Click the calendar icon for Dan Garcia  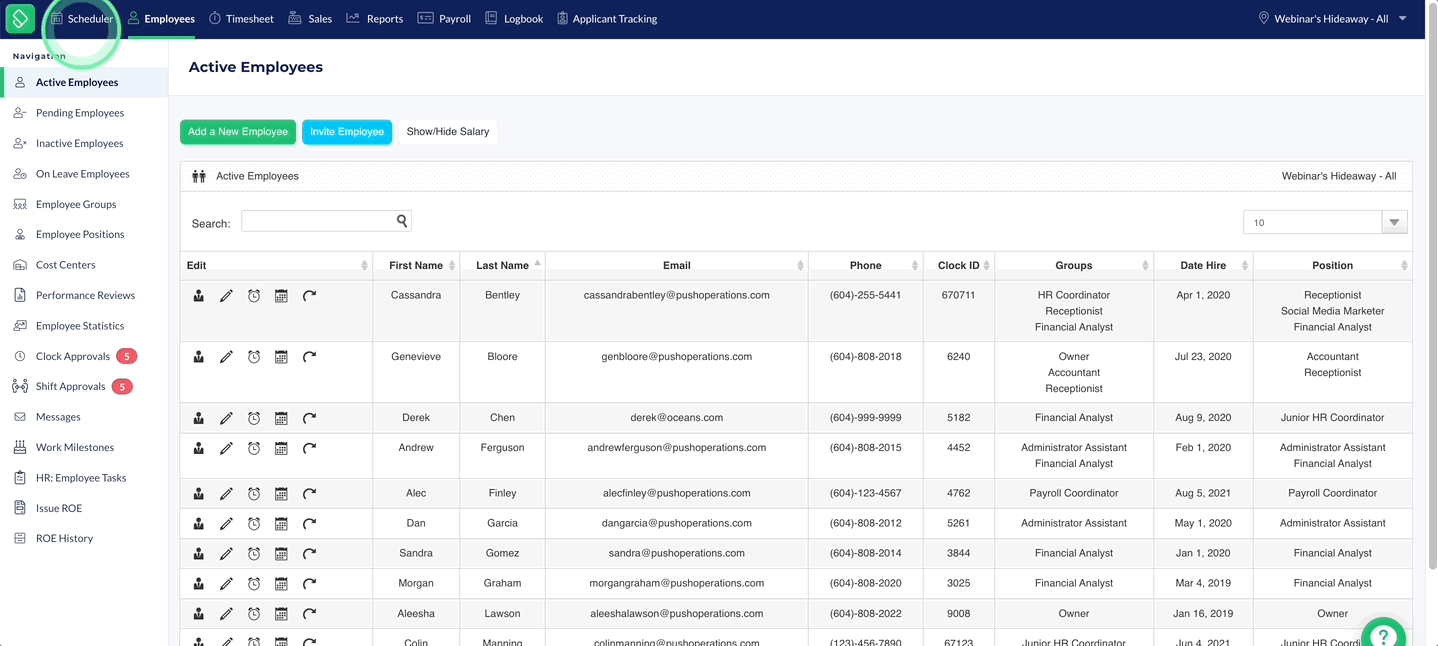[x=281, y=523]
